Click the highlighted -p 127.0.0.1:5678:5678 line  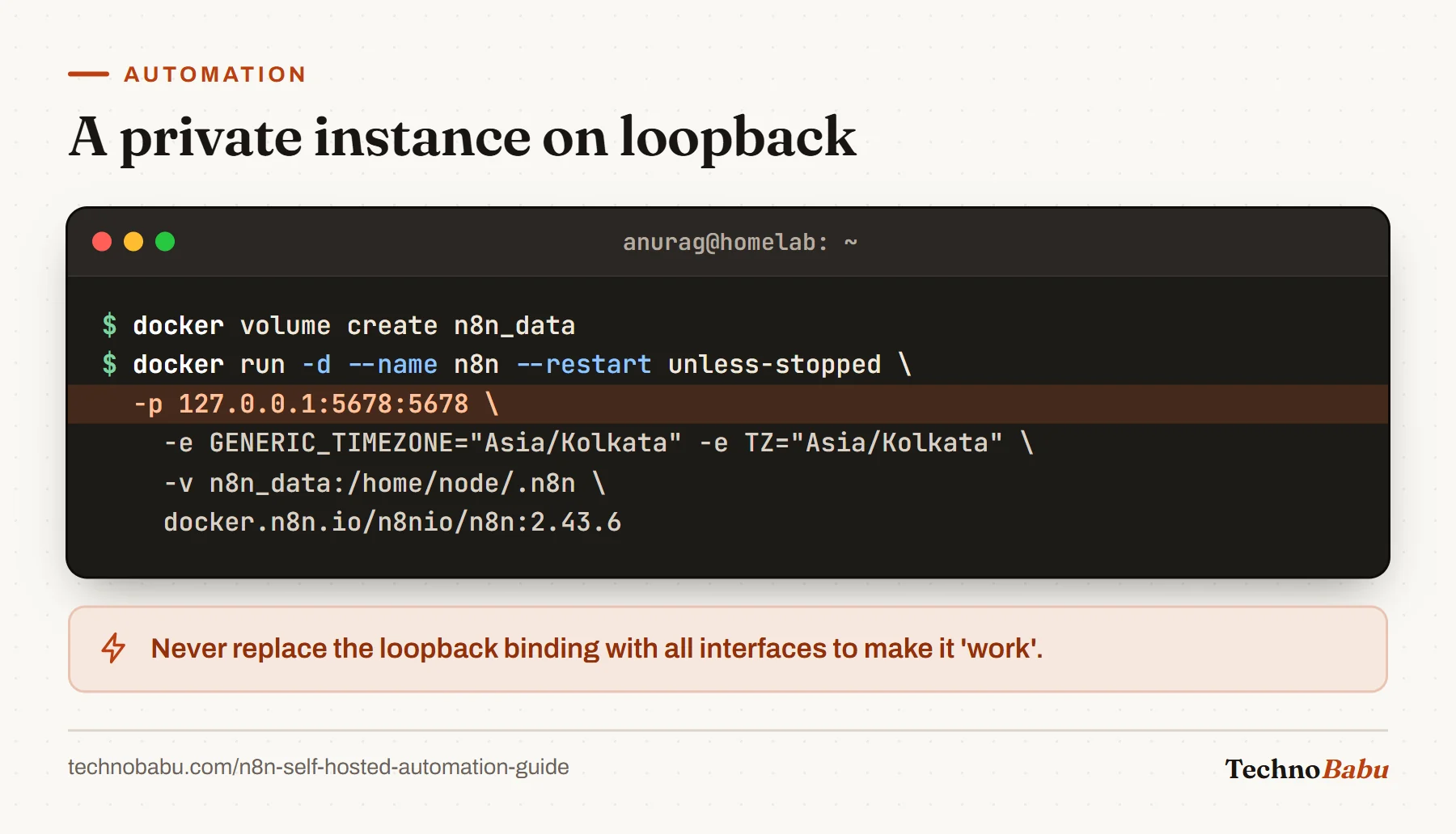pyautogui.click(x=728, y=404)
